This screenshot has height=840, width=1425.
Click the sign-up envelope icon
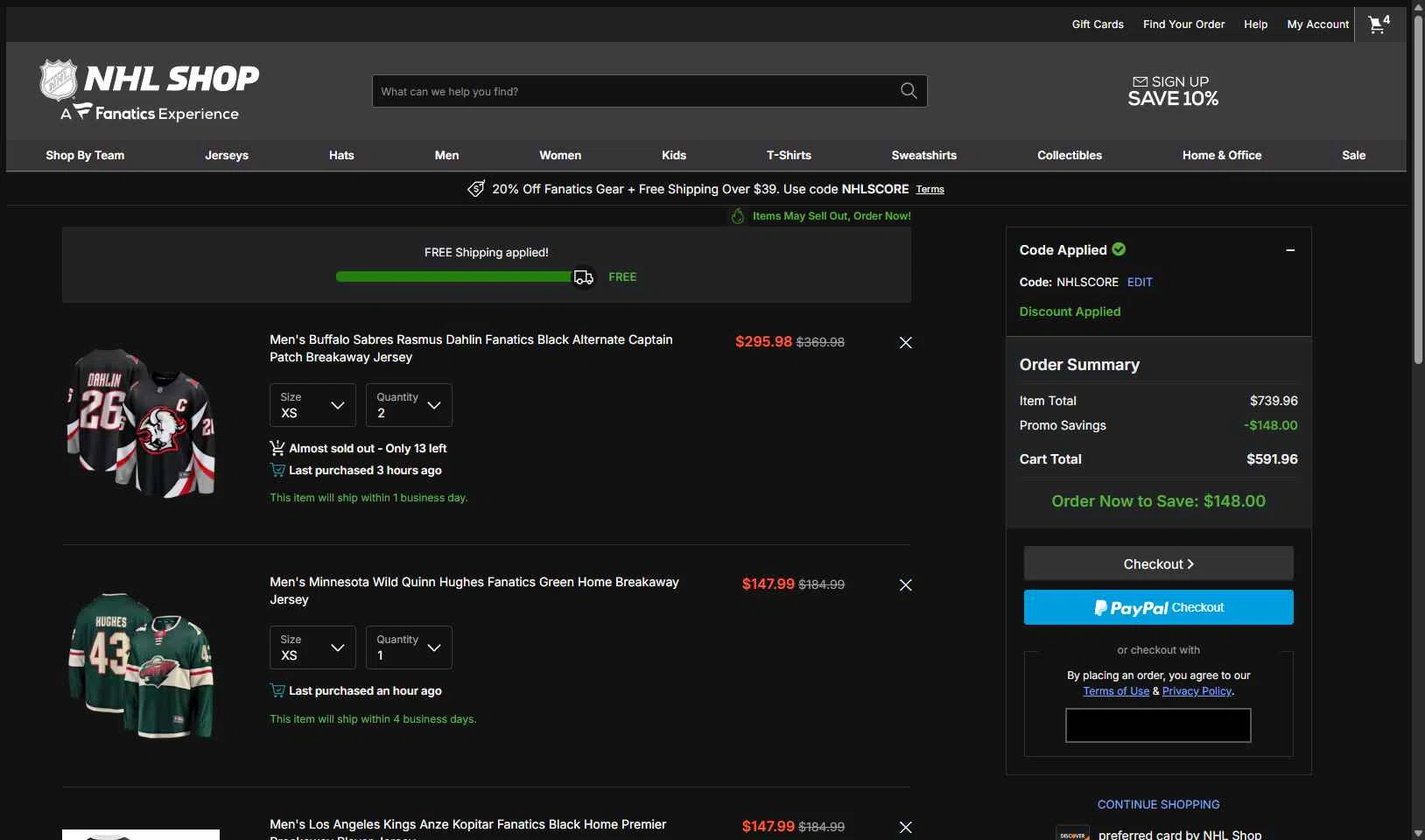1140,81
